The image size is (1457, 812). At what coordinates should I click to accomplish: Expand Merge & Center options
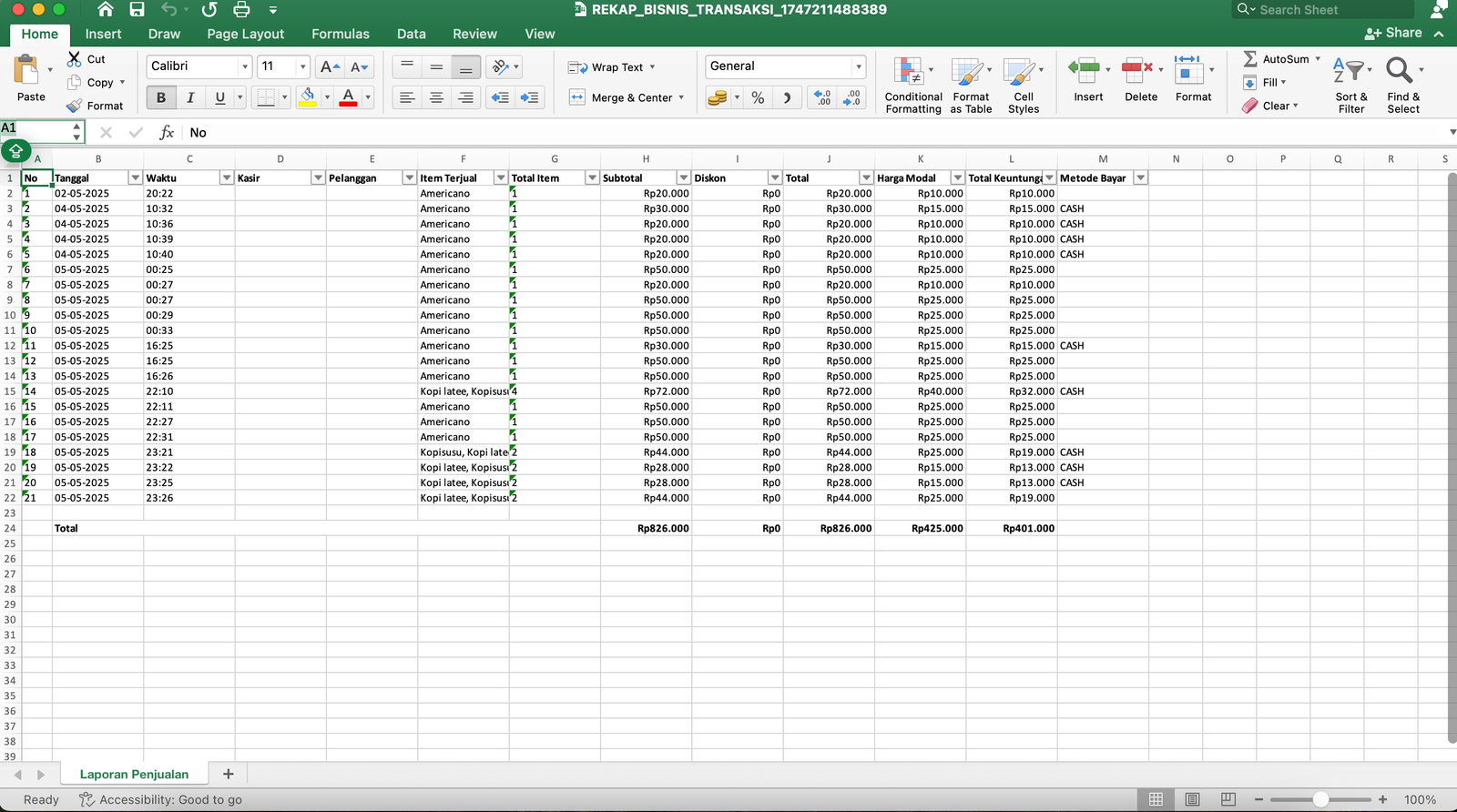tap(681, 97)
